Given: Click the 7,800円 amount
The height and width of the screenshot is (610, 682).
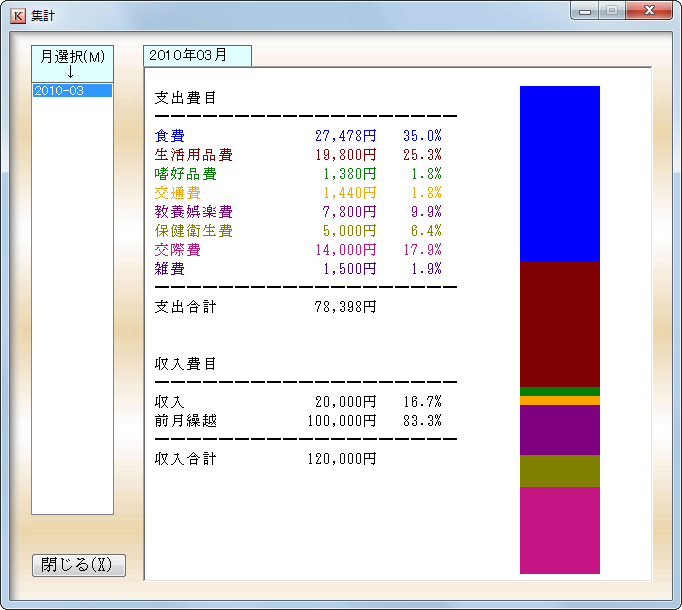Looking at the screenshot, I should pos(350,212).
